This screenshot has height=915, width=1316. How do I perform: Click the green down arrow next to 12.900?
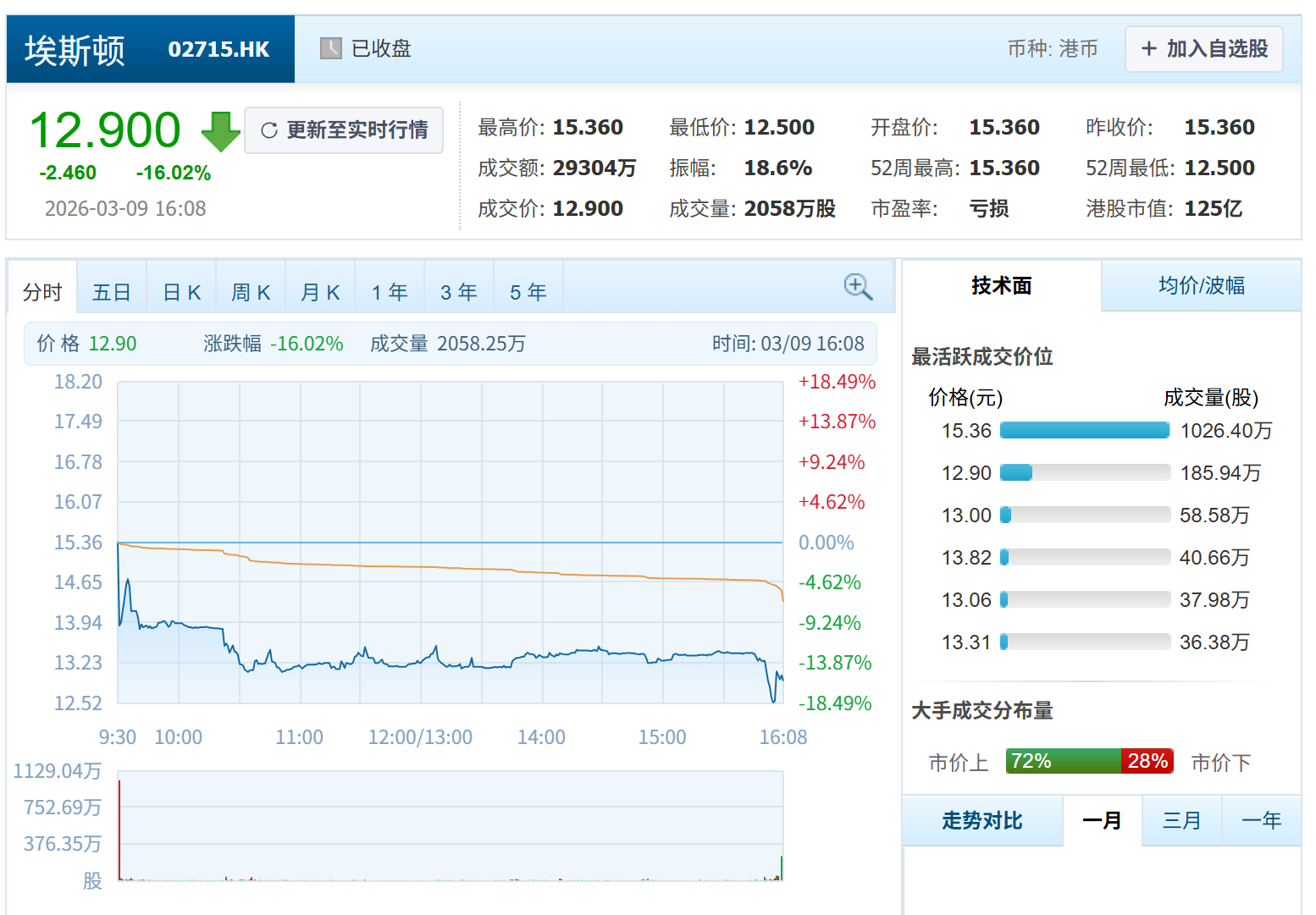(219, 133)
